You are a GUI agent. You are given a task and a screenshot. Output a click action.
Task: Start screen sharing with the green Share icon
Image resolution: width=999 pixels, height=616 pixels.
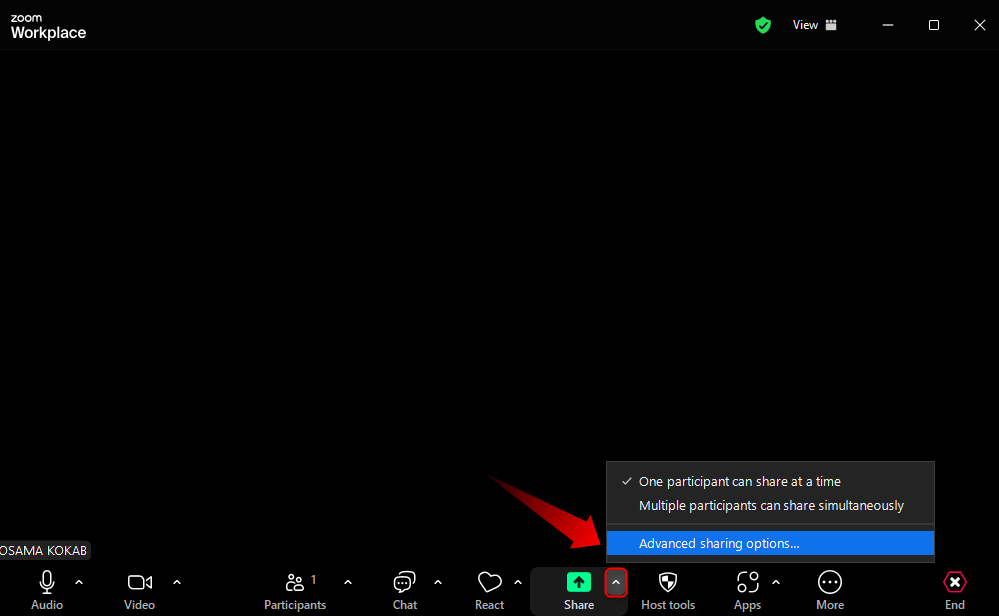tap(579, 583)
